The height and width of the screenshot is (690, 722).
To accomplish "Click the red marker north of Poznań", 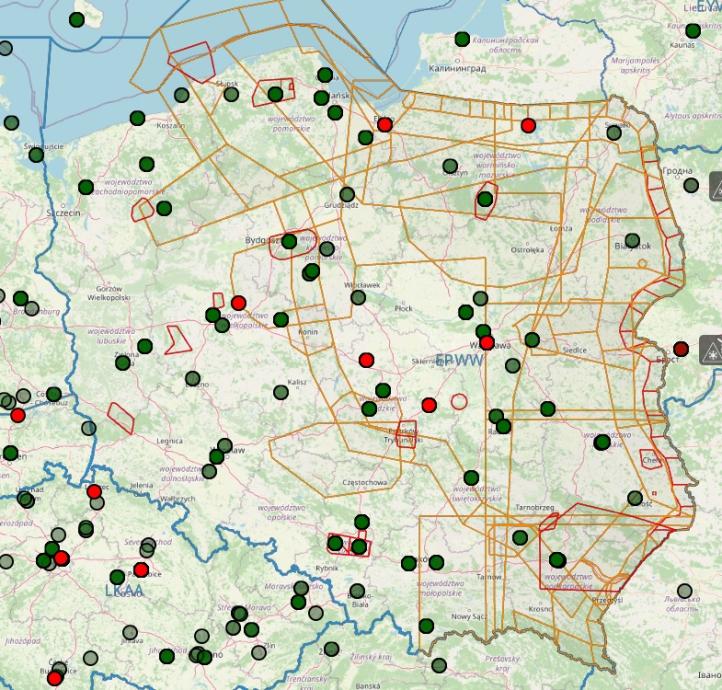I will point(238,303).
